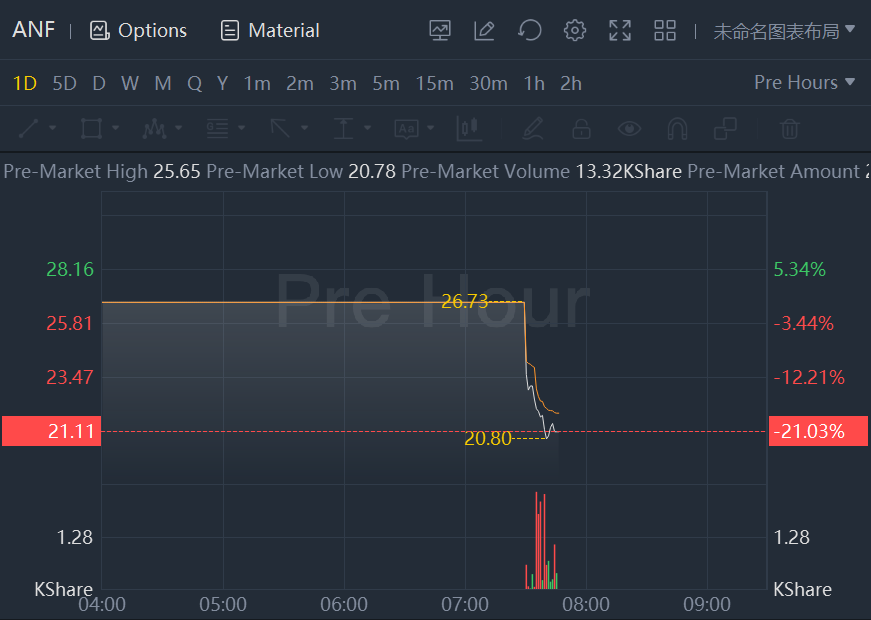Toggle drawings visibility eye icon
Viewport: 871px width, 620px height.
pyautogui.click(x=629, y=128)
